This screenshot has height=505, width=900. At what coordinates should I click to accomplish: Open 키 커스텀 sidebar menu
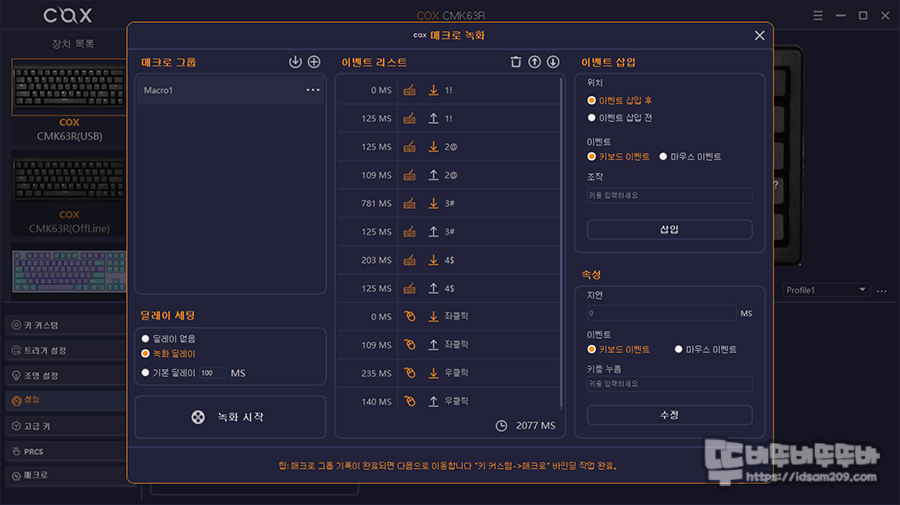pyautogui.click(x=66, y=325)
